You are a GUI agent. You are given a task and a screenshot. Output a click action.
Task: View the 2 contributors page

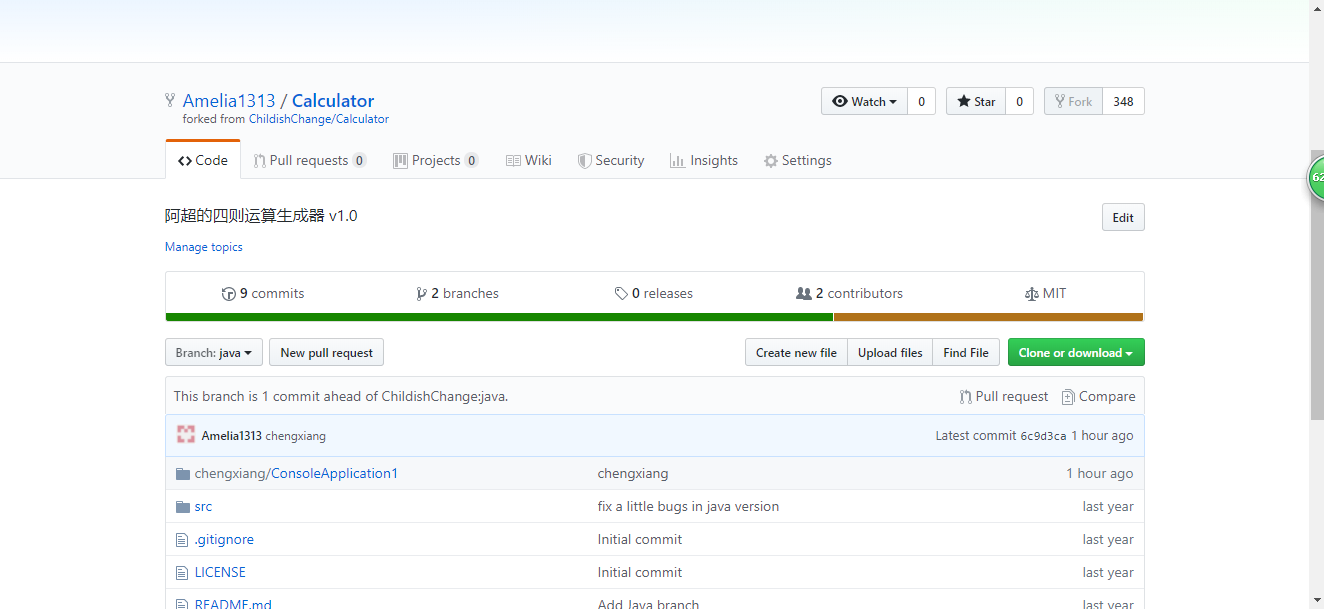point(849,293)
